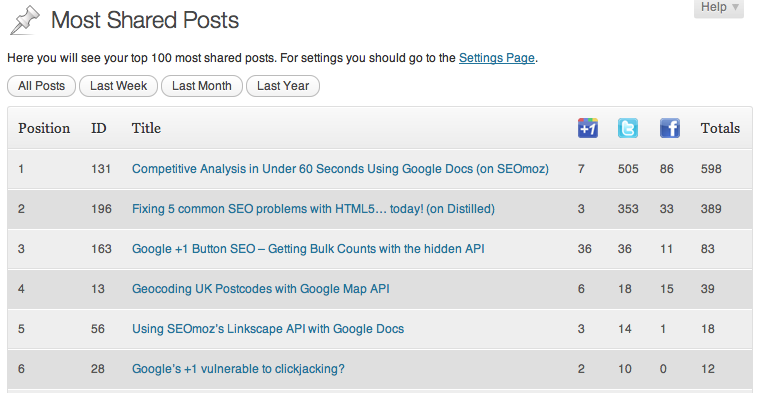Click total value 598
Image resolution: width=761 pixels, height=393 pixels.
(711, 169)
